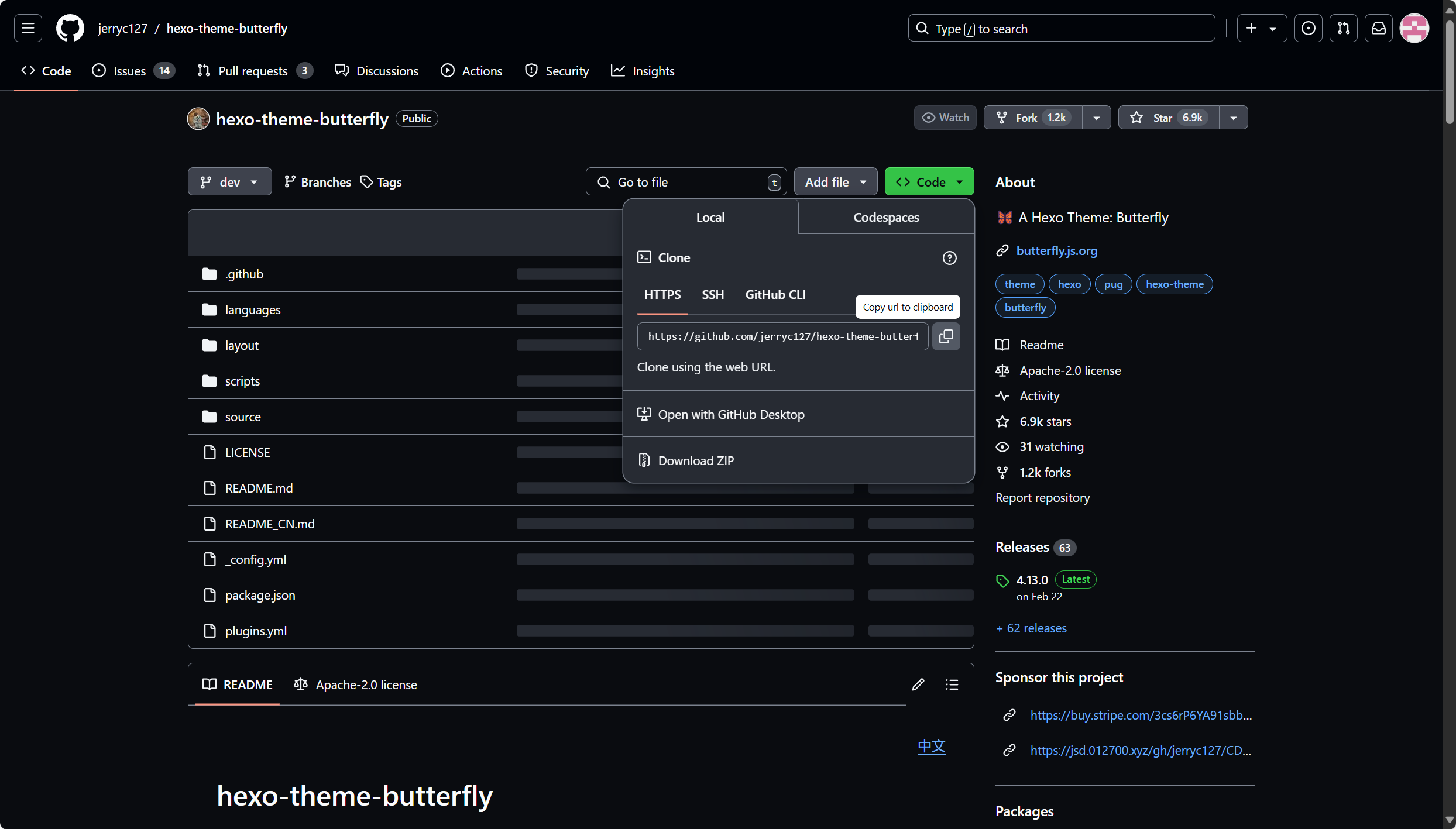Open the scripts folder
1456x829 pixels.
(x=242, y=381)
